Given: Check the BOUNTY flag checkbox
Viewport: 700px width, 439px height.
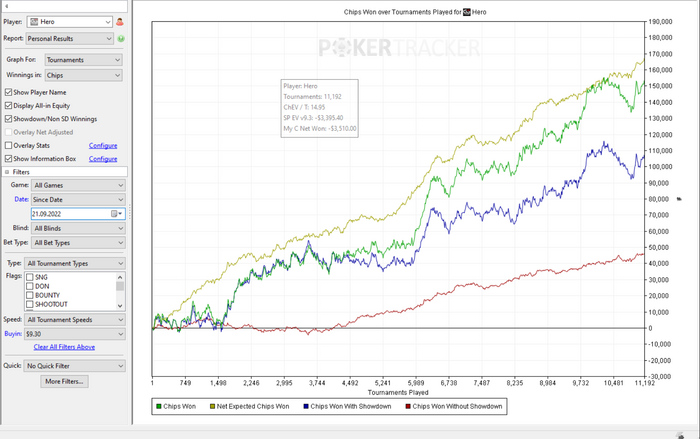Looking at the screenshot, I should point(30,295).
